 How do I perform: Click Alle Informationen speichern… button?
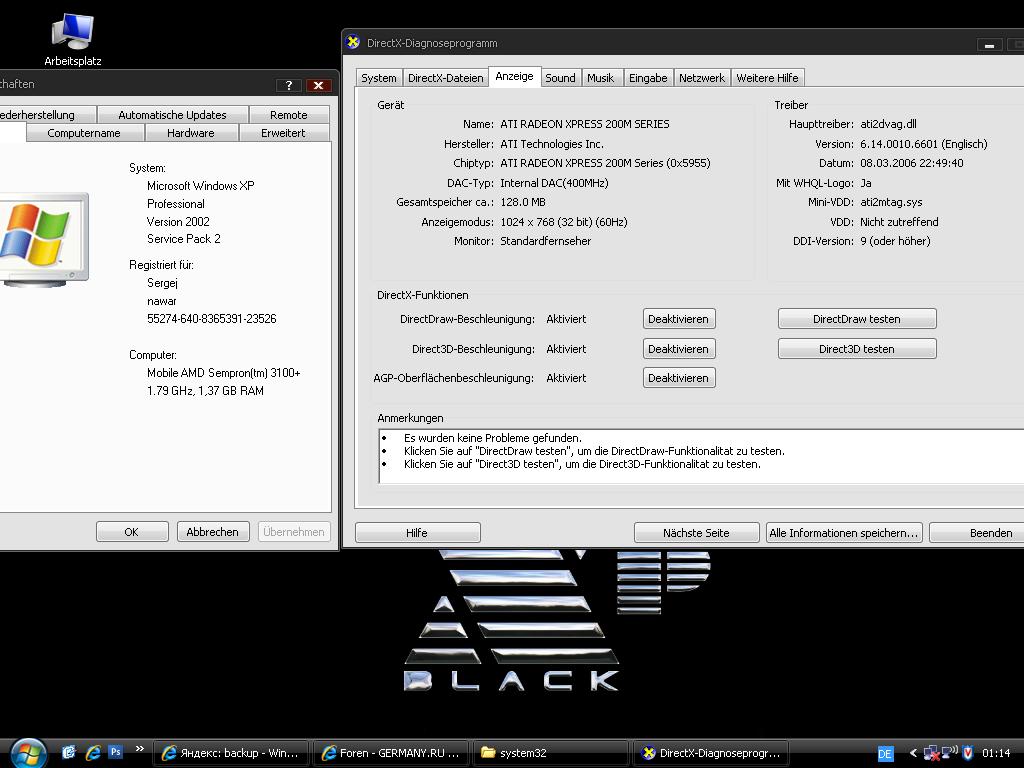pyautogui.click(x=844, y=533)
